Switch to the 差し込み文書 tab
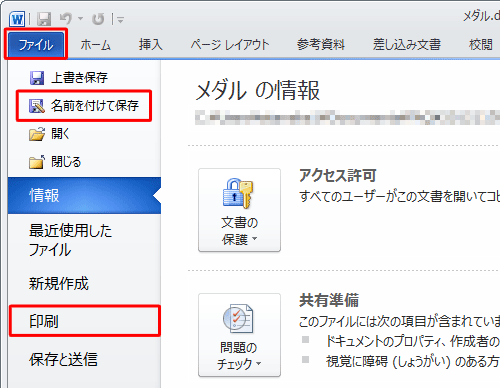500x388 pixels. [x=407, y=44]
